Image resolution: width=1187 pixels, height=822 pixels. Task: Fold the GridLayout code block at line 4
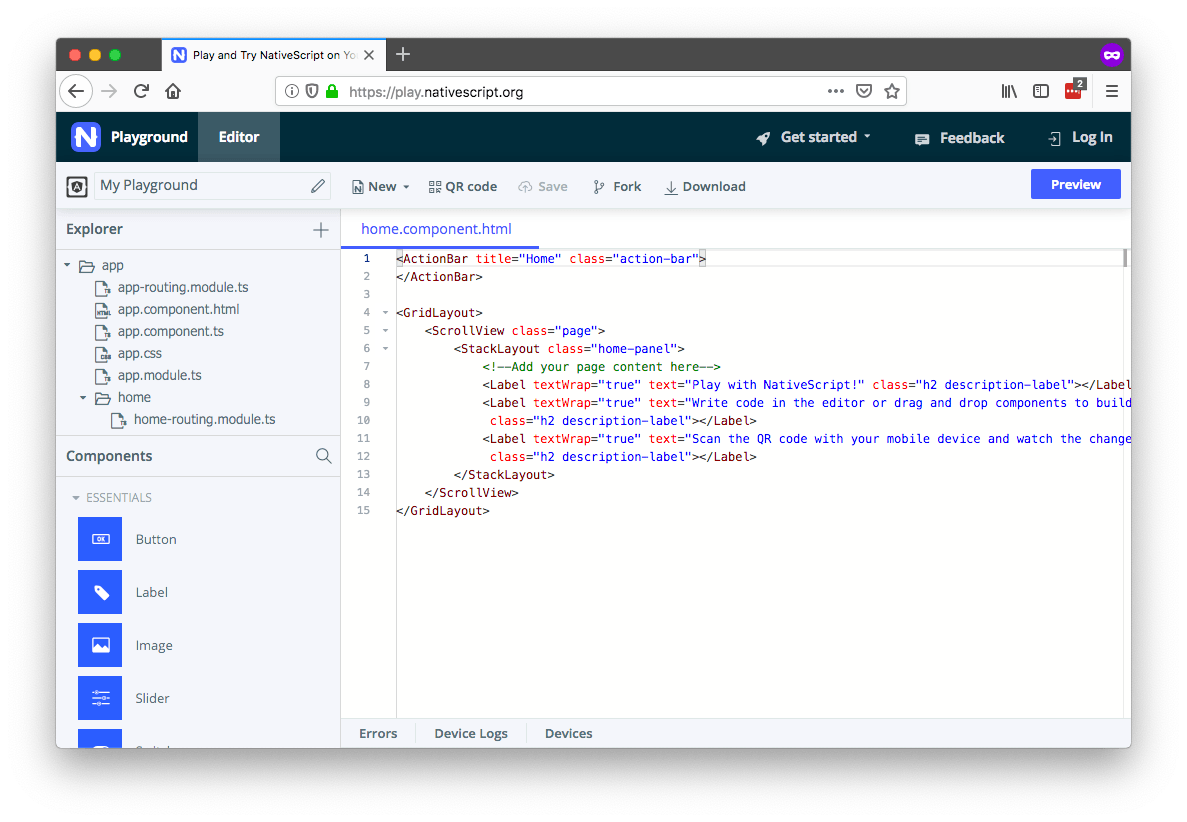click(385, 313)
